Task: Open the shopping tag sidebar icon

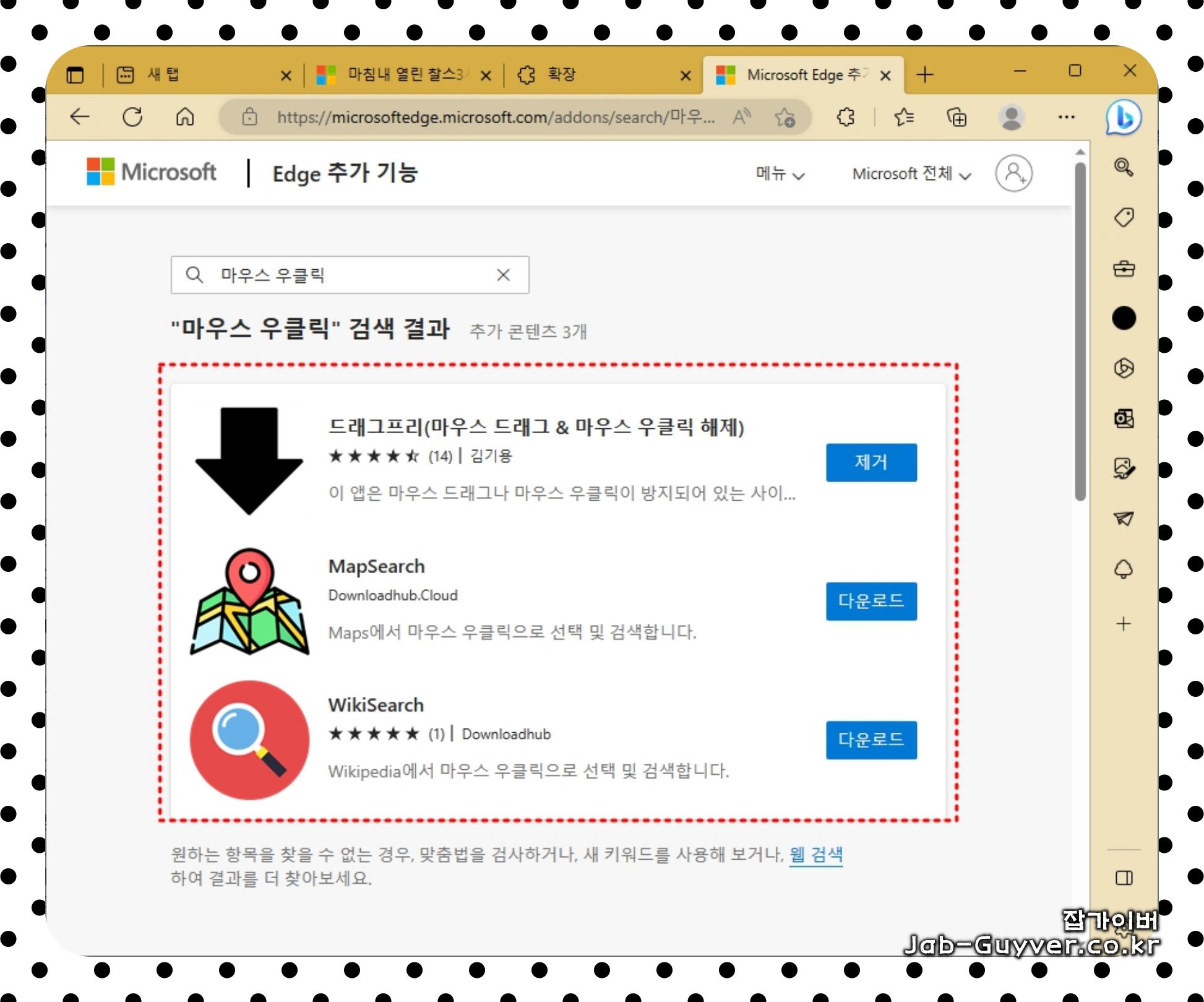Action: (1124, 217)
